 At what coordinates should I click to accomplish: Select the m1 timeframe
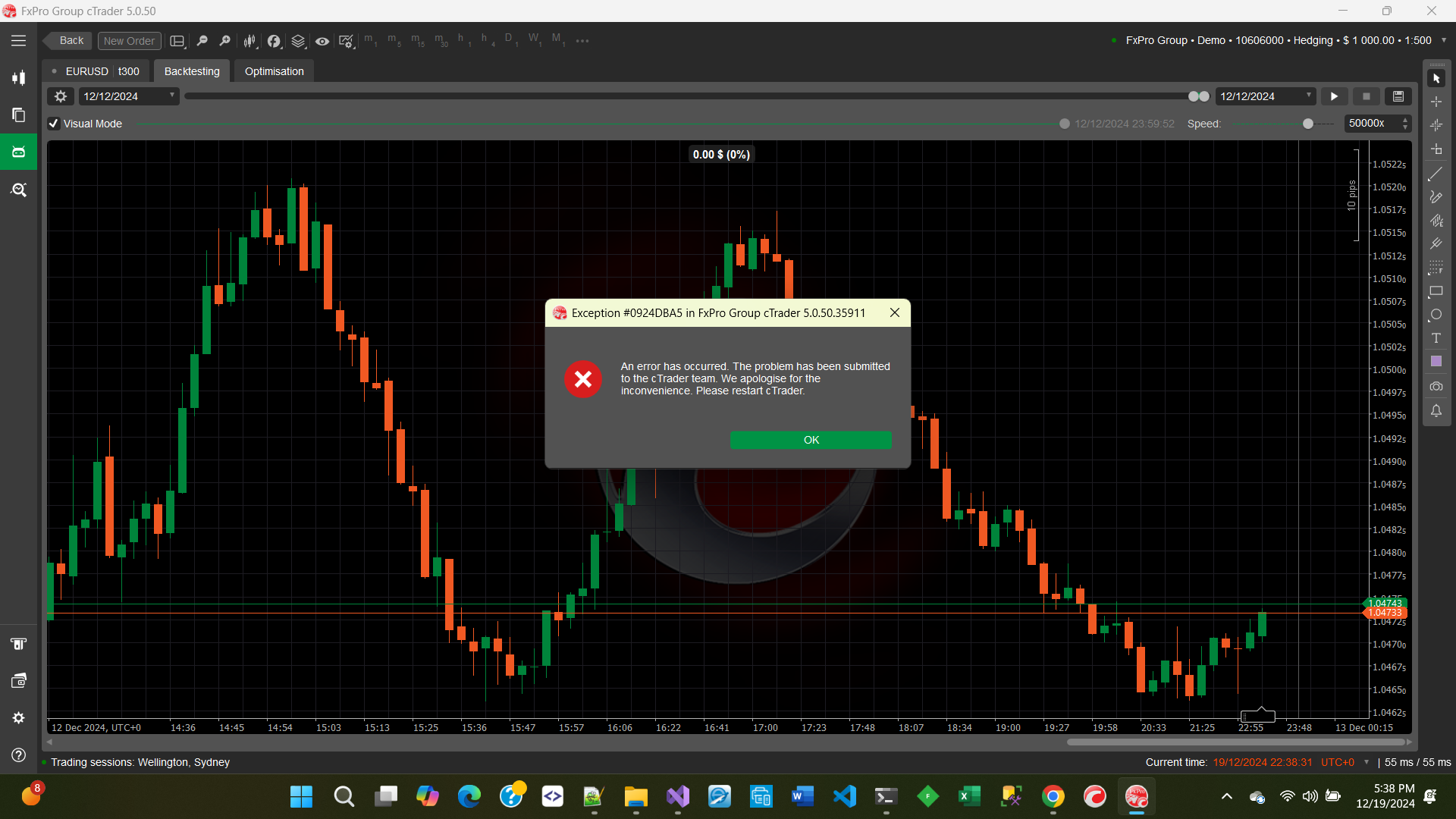pyautogui.click(x=370, y=40)
